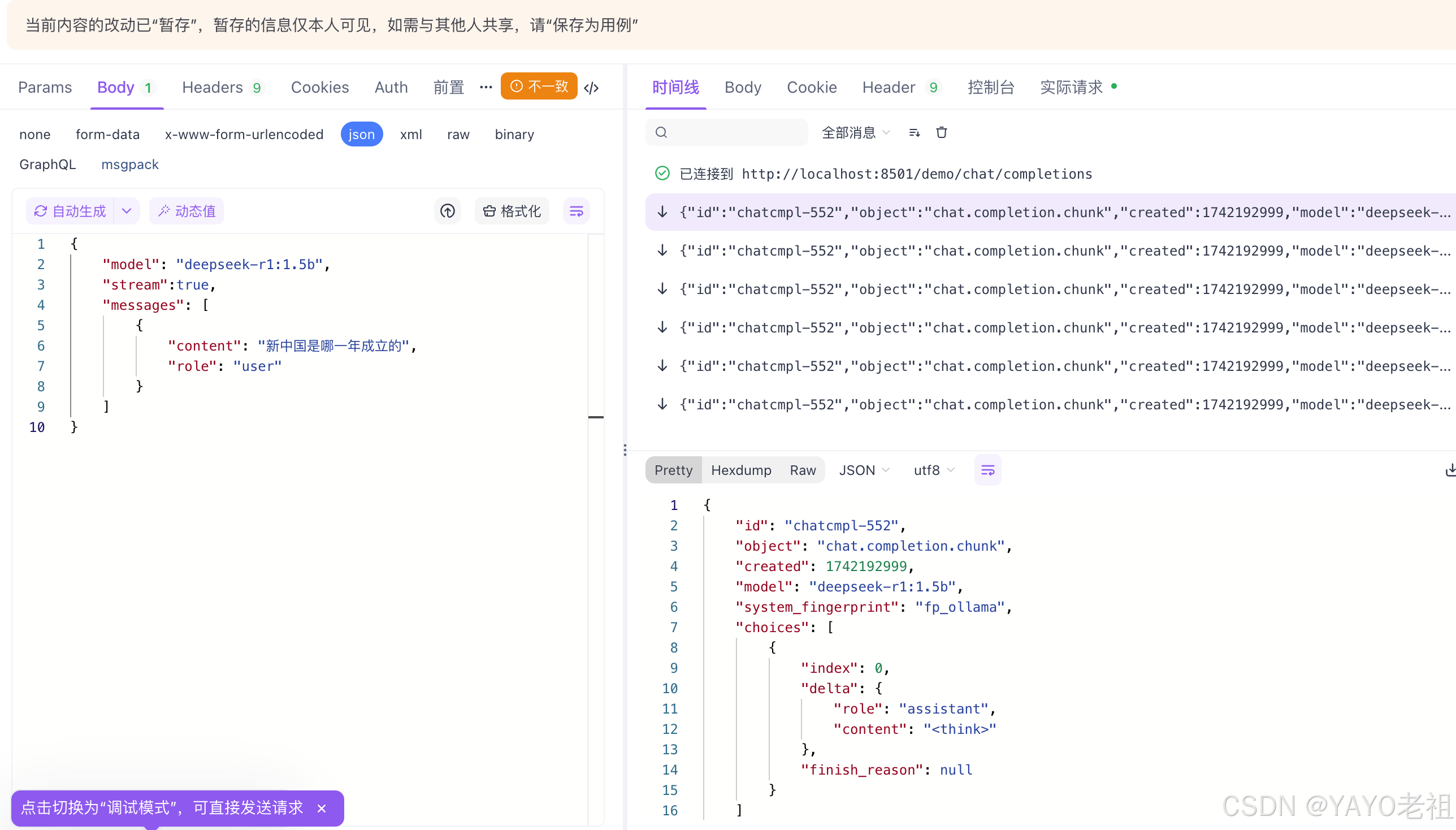The width and height of the screenshot is (1456, 830).
Task: Click the upload arrow icon in body editor
Action: tap(447, 211)
